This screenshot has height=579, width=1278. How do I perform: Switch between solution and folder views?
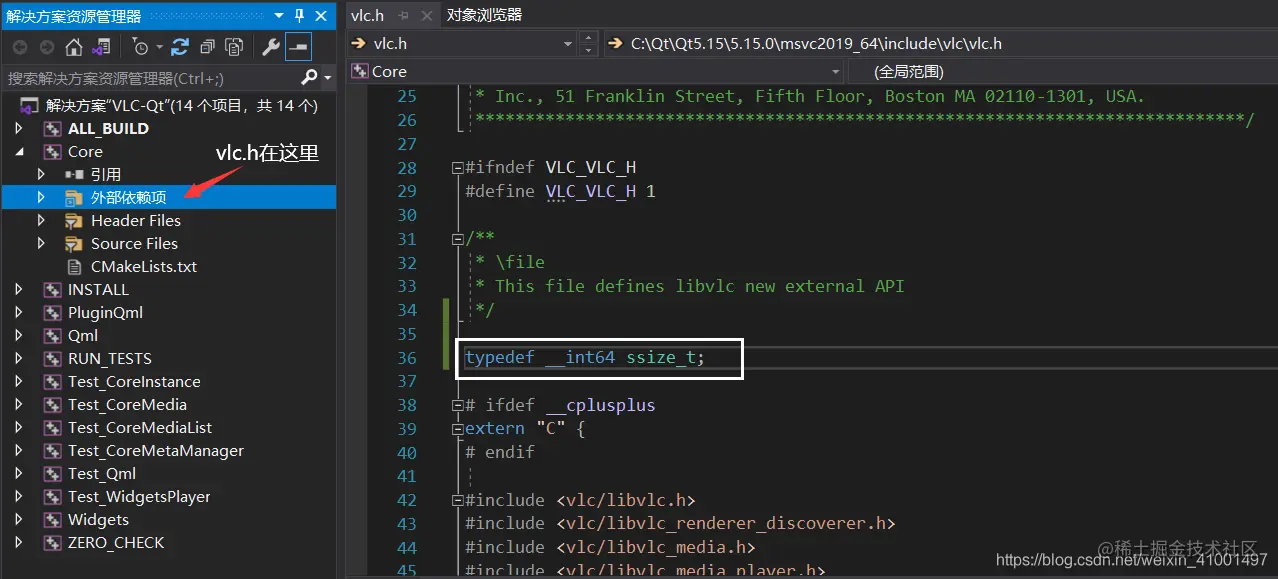(100, 47)
